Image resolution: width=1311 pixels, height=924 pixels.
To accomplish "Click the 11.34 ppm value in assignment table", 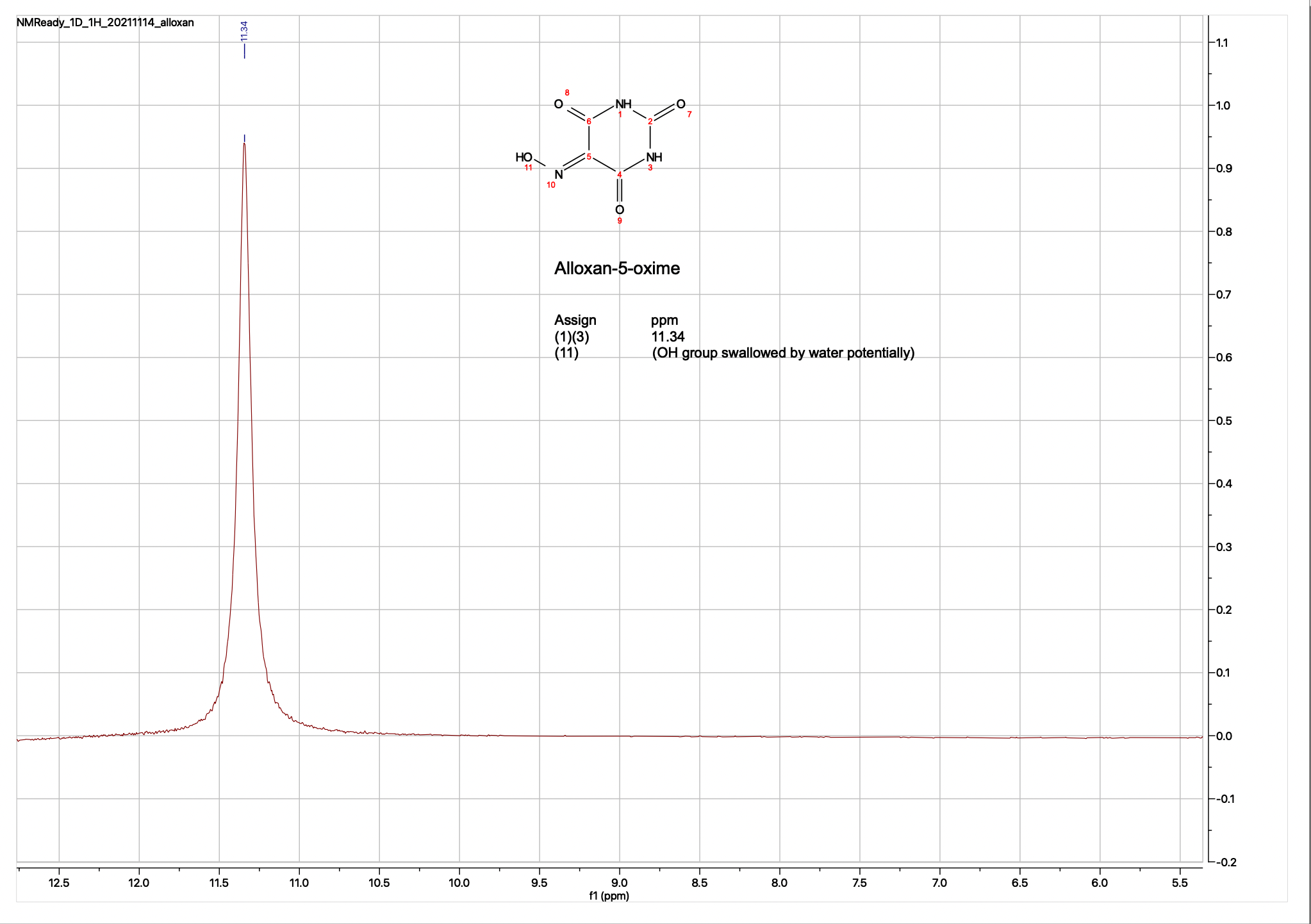I will [668, 336].
